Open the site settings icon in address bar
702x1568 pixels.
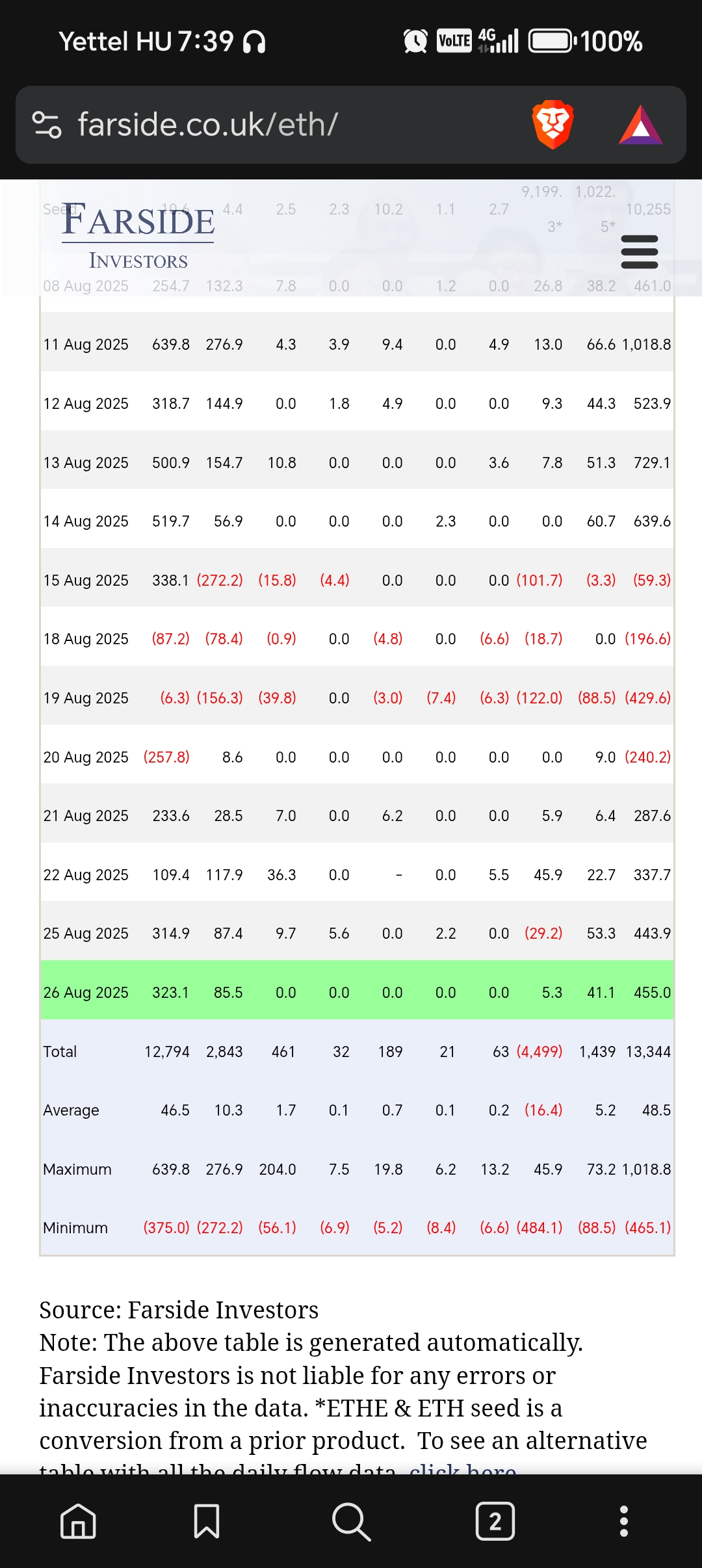[47, 125]
